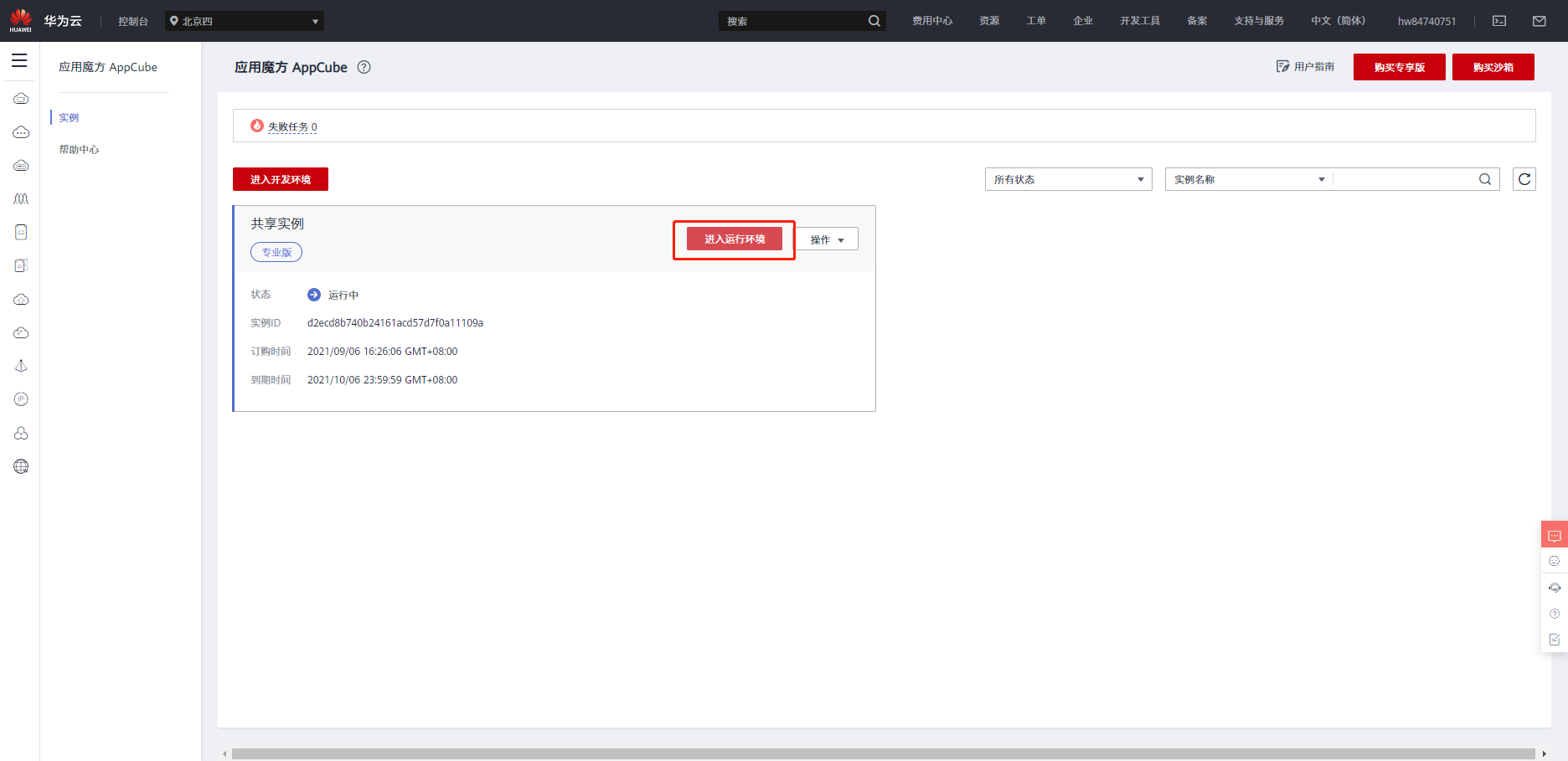Screen dimensions: 1568x761
Task: Open the cloud shell terminal icon
Action: click(x=1499, y=21)
